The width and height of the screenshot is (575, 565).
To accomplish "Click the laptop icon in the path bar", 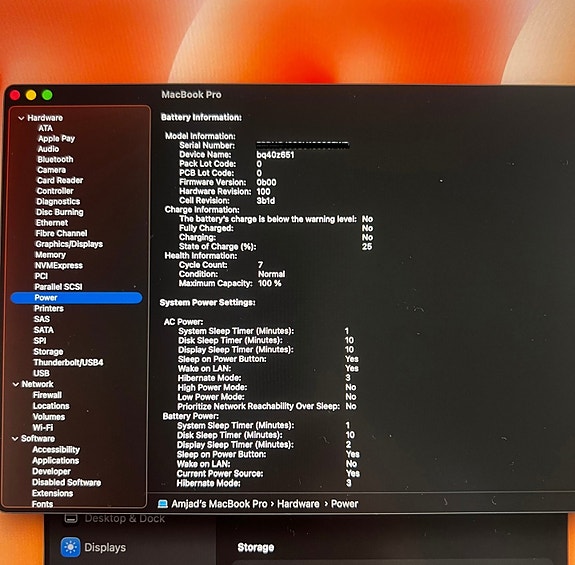I will [162, 504].
